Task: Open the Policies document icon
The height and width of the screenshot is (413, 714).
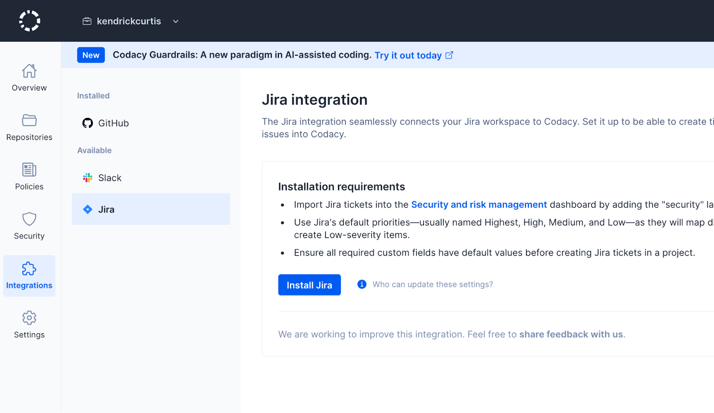Action: (29, 169)
